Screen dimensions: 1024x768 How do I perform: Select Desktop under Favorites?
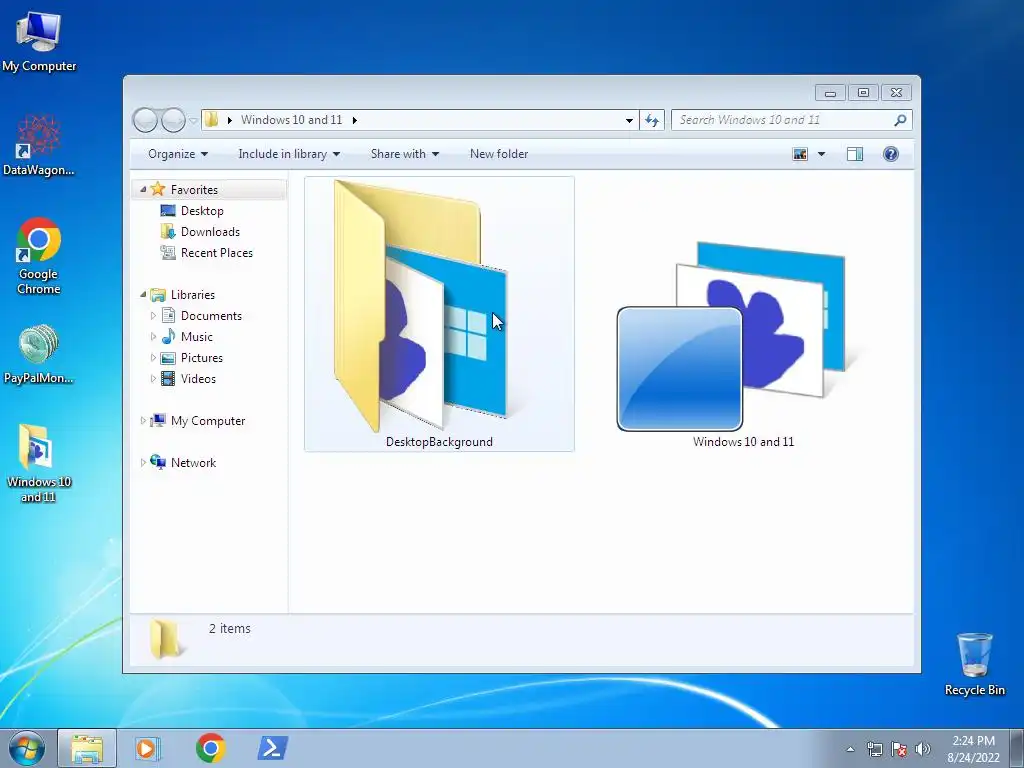click(x=202, y=211)
